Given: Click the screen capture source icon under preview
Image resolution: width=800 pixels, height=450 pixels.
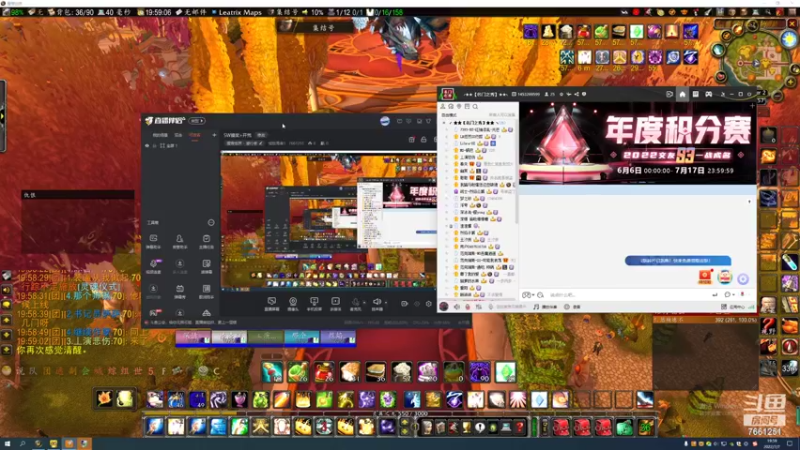Looking at the screenshot, I should (272, 303).
